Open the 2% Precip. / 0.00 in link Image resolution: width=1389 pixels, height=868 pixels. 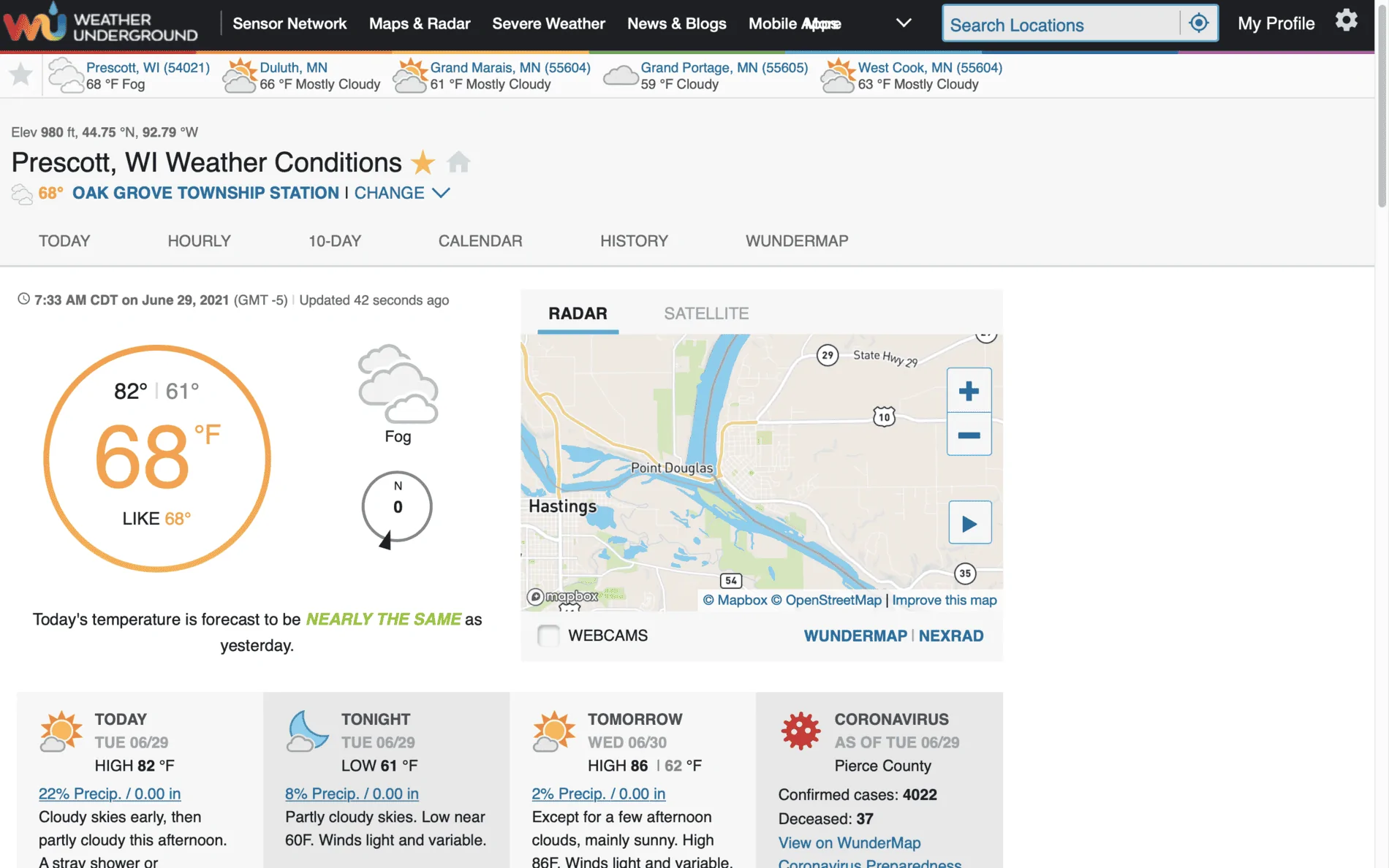[x=598, y=793]
